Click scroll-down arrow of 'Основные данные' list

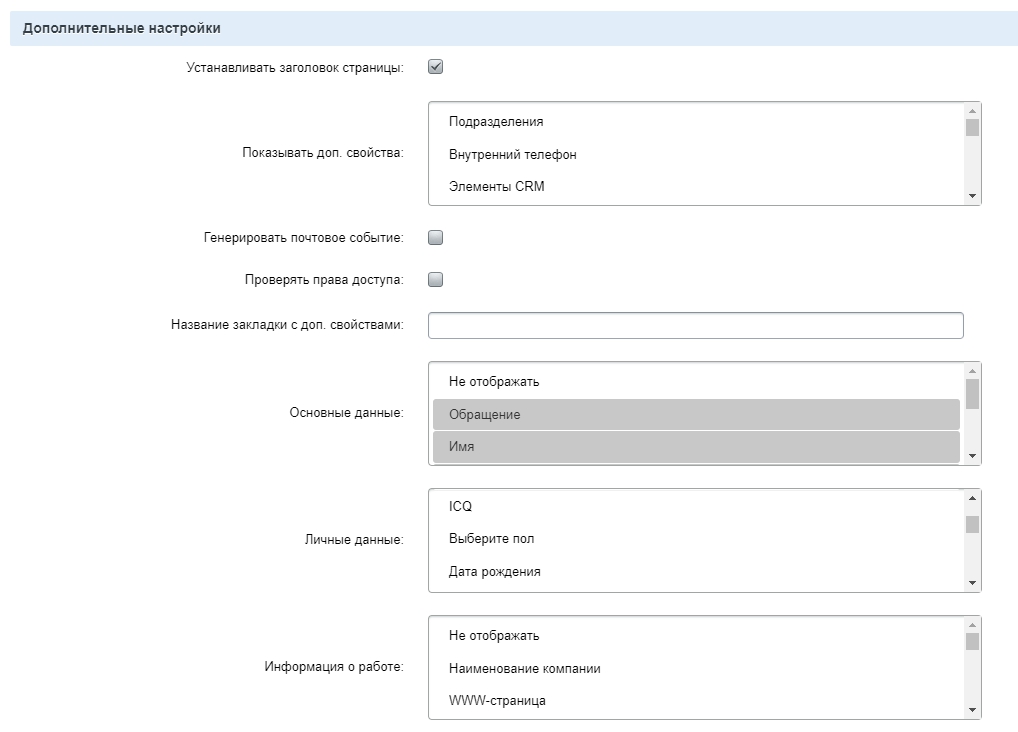click(972, 455)
